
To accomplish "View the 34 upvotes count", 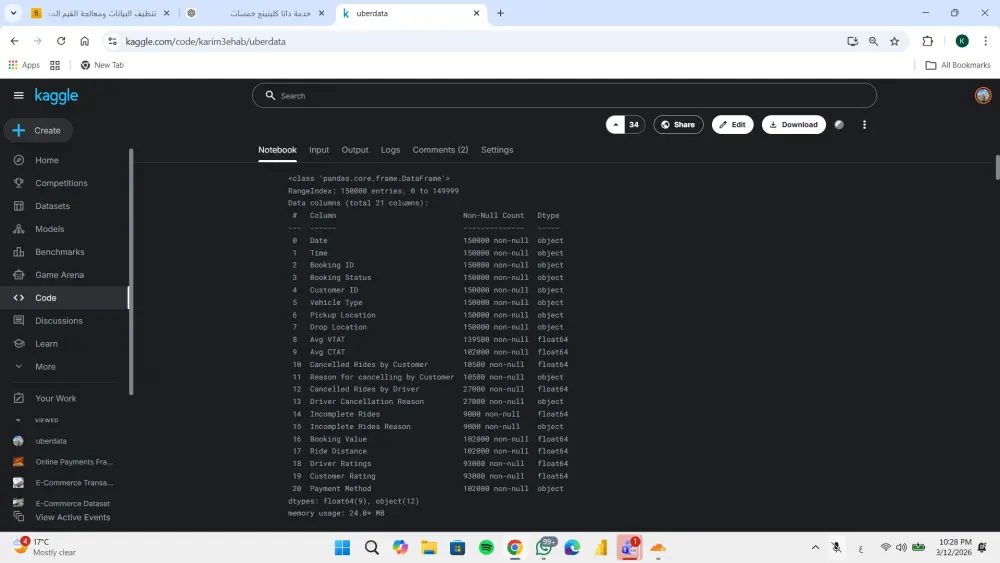I will (x=634, y=125).
